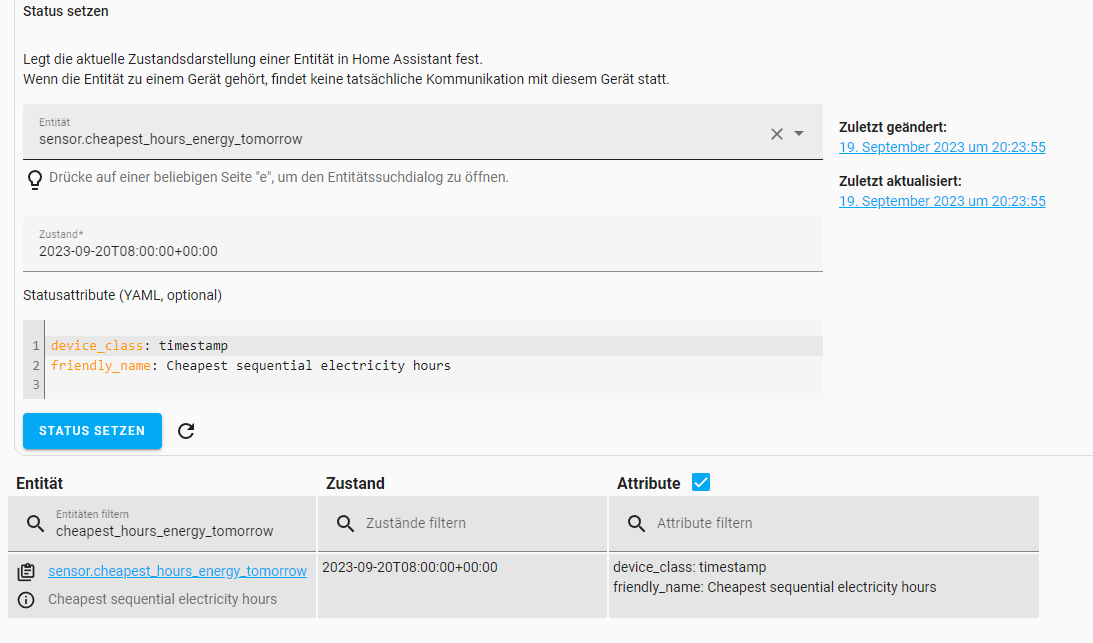Click the refresh icon beside Status setzen
The height and width of the screenshot is (643, 1093).
click(186, 431)
